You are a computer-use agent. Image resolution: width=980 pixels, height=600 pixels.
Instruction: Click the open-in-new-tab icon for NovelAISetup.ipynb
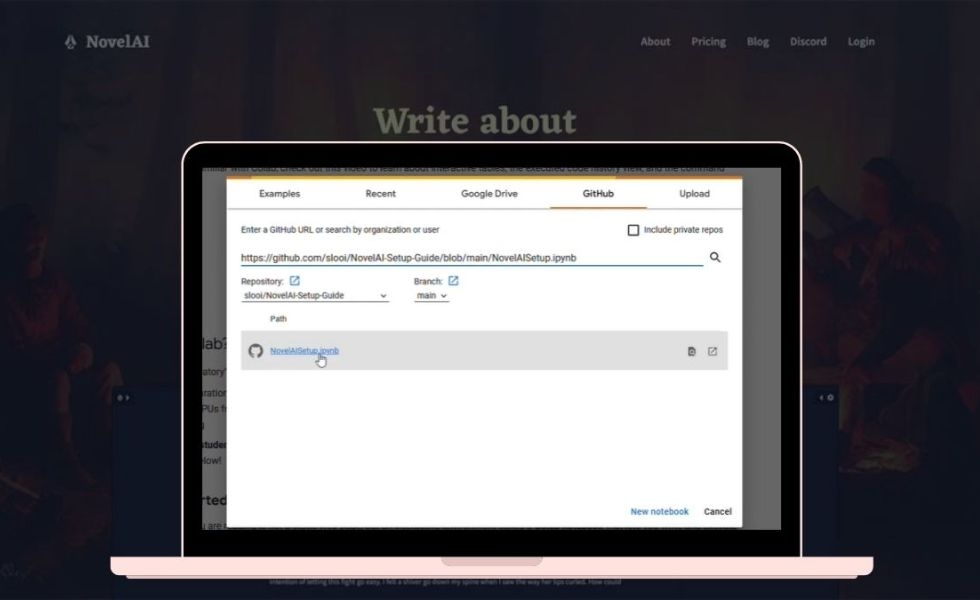point(712,351)
